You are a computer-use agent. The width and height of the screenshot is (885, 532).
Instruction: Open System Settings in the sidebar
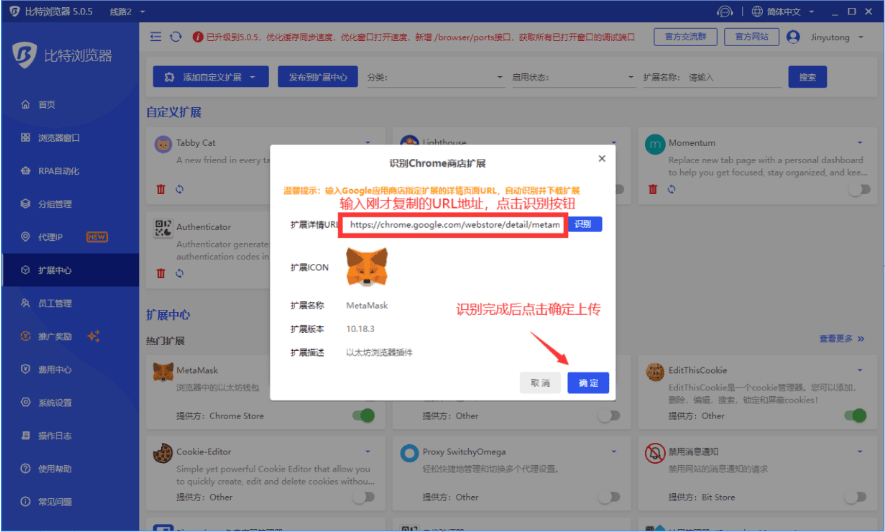tap(70, 402)
